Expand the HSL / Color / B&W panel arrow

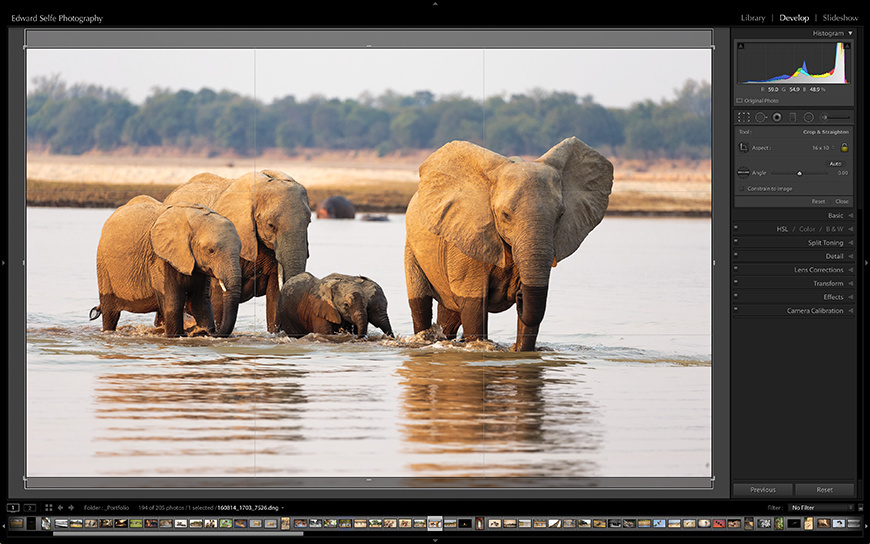[x=851, y=229]
